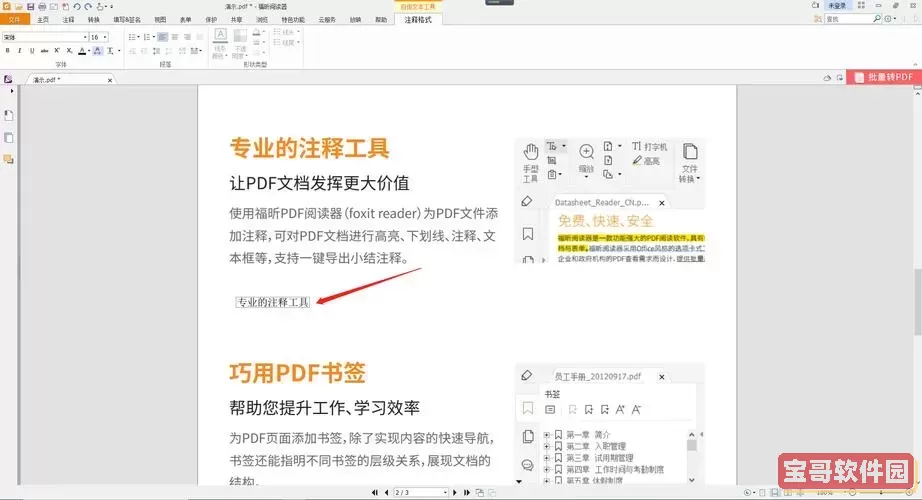This screenshot has width=922, height=500.
Task: Toggle Italic text formatting
Action: (19, 51)
